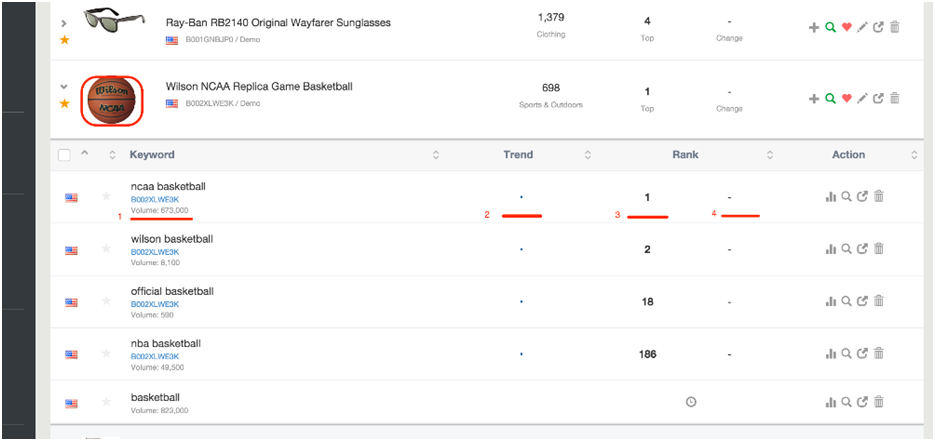The height and width of the screenshot is (441, 935).
Task: Click the plus icon for Ray-Ban Wayfarer product
Action: 813,27
